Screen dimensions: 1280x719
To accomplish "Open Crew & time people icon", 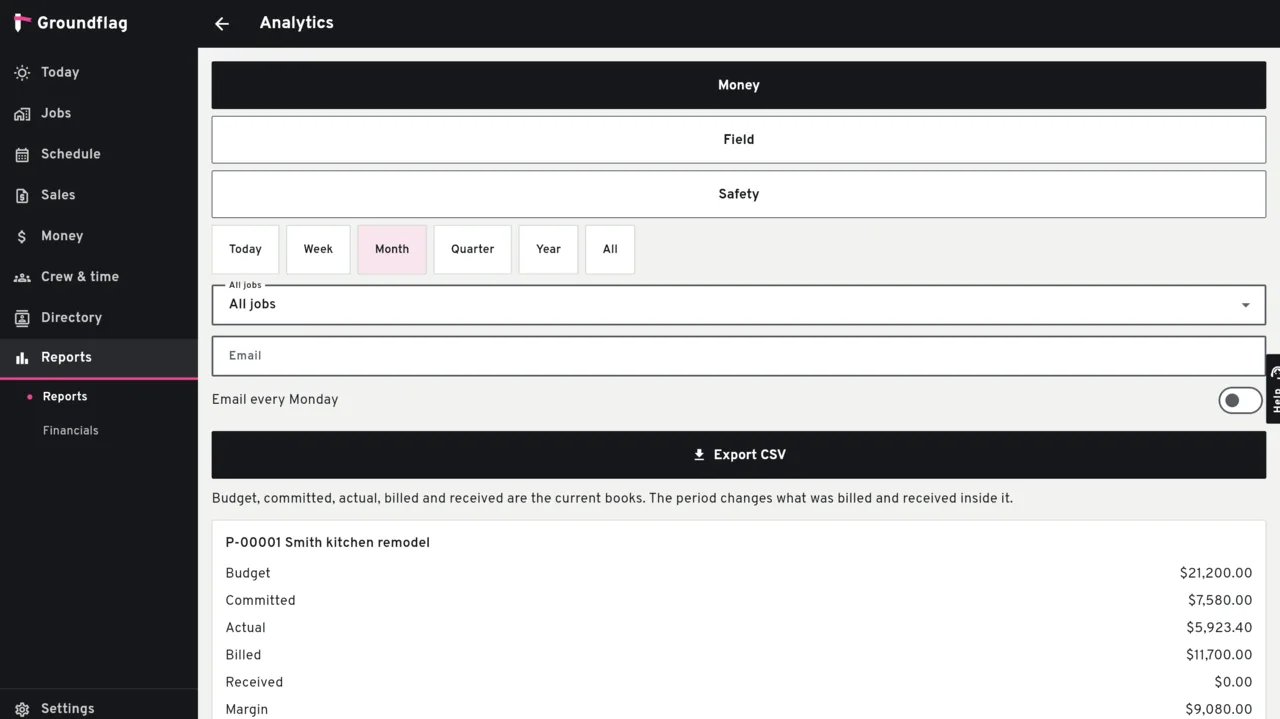I will click(x=22, y=277).
